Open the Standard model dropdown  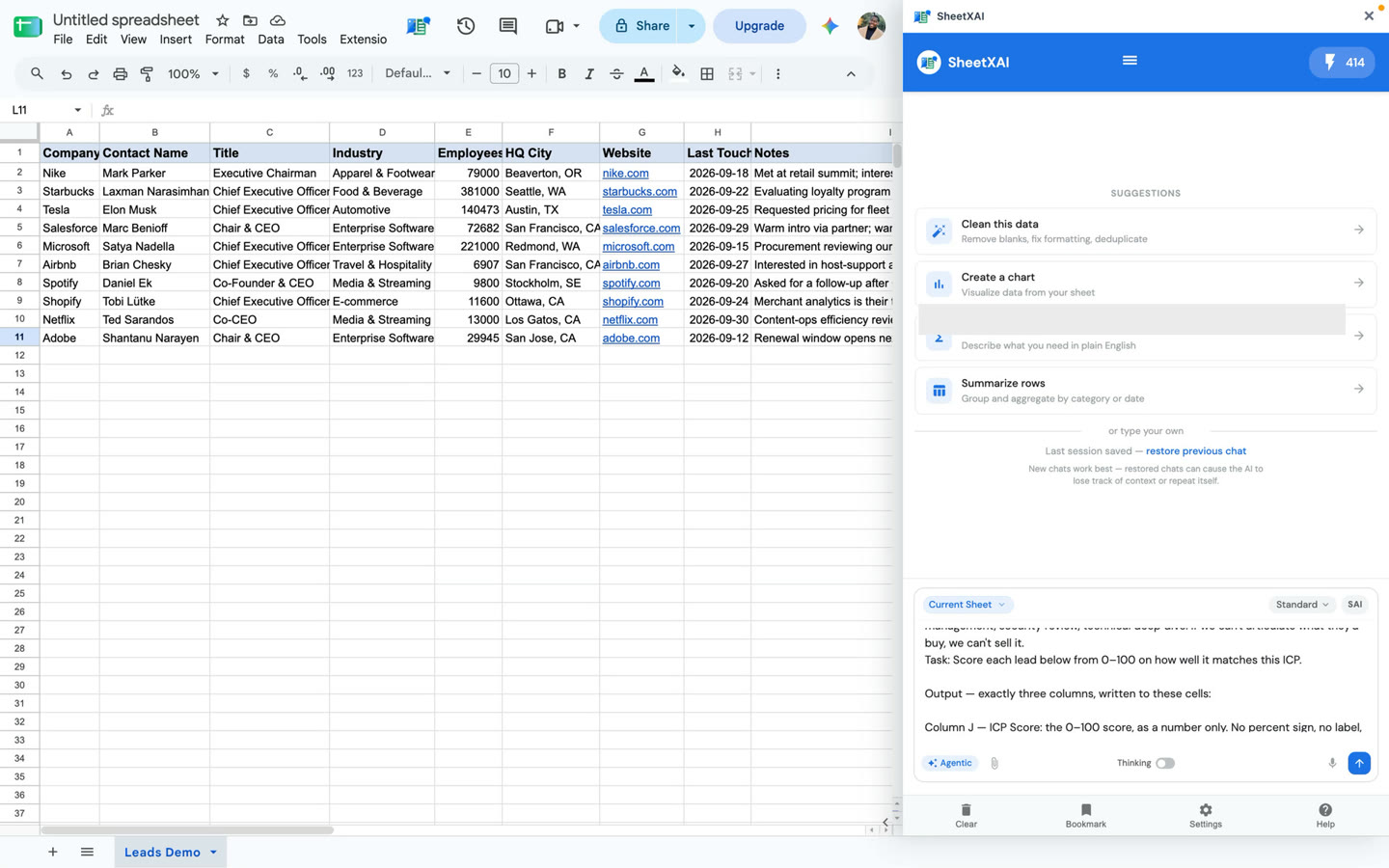(1302, 605)
